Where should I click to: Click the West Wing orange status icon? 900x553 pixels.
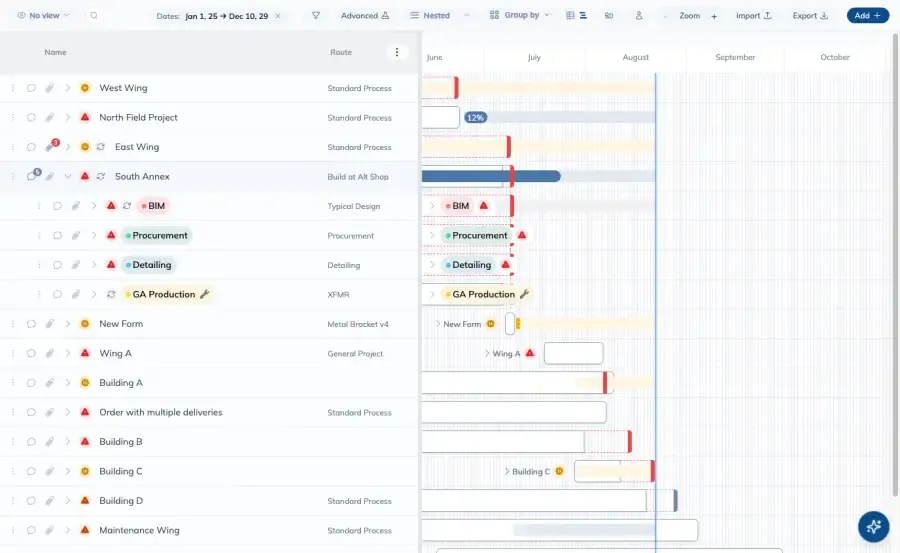coord(85,88)
